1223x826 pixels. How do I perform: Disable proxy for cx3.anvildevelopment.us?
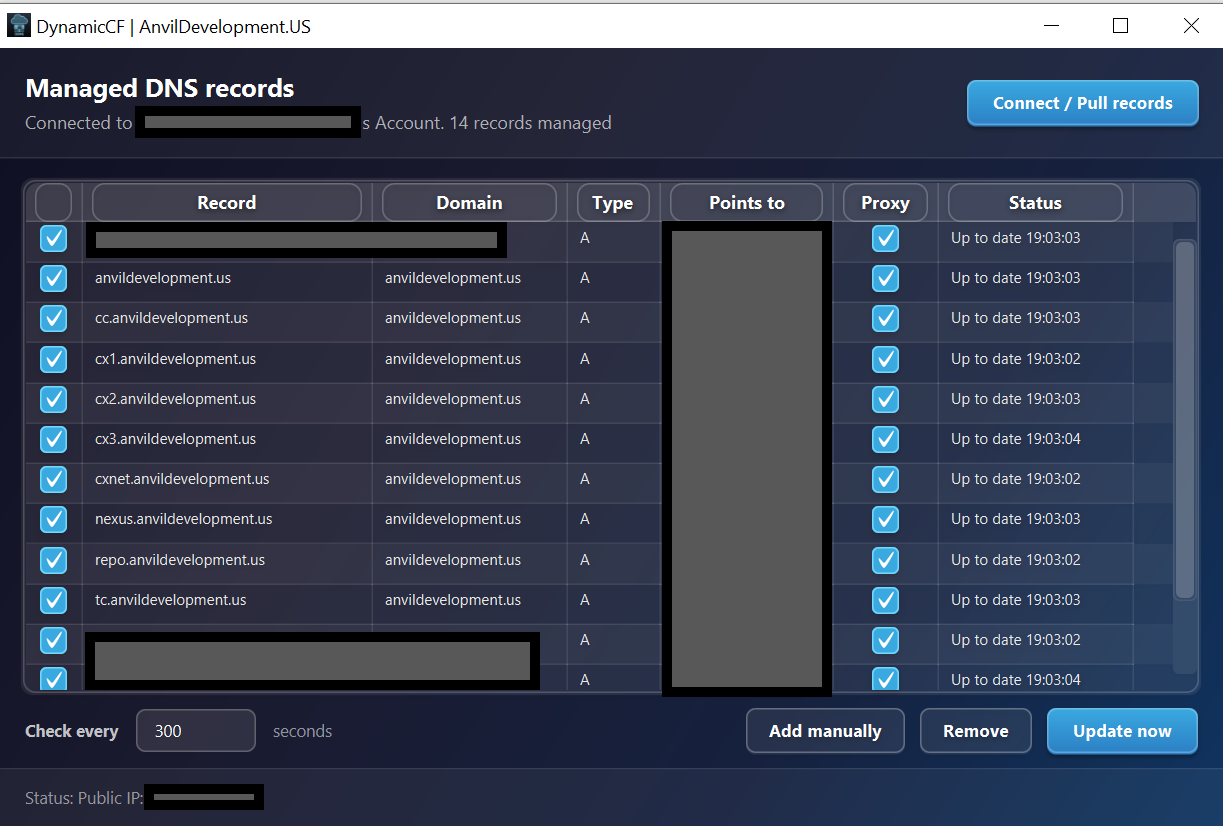click(x=885, y=439)
